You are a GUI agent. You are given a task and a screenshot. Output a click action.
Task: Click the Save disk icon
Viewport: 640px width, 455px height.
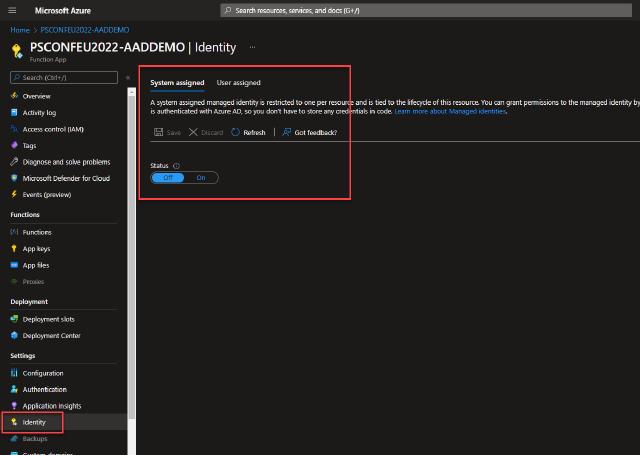click(158, 132)
